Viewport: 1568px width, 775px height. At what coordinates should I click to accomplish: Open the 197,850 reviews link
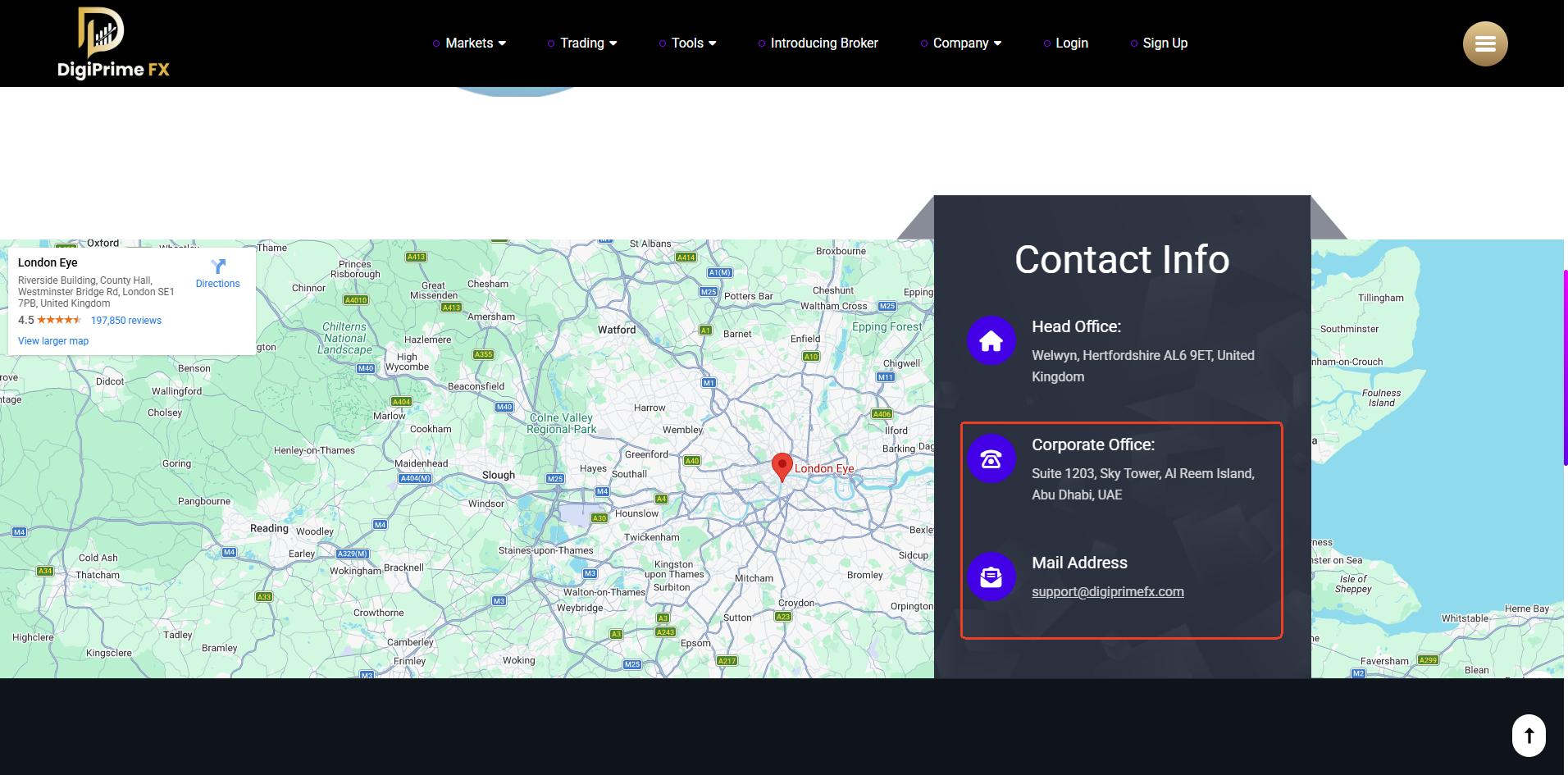(126, 321)
